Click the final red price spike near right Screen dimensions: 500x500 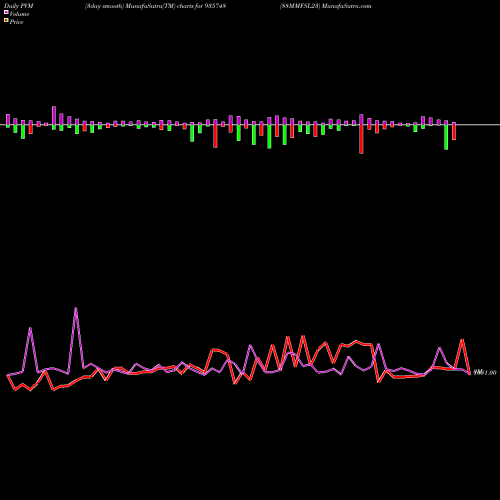(x=462, y=340)
